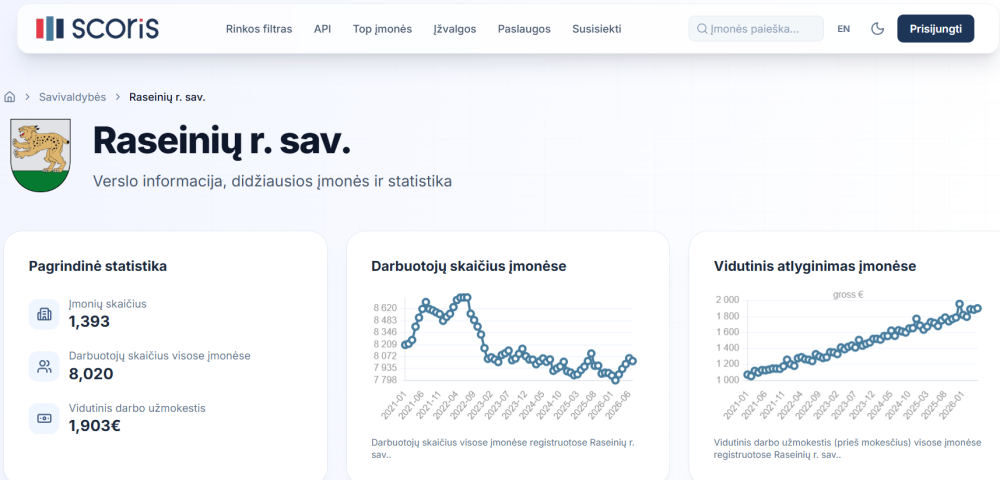Click Darbuotojų skaičius visose įmonėse label
This screenshot has width=1000, height=480.
(159, 356)
